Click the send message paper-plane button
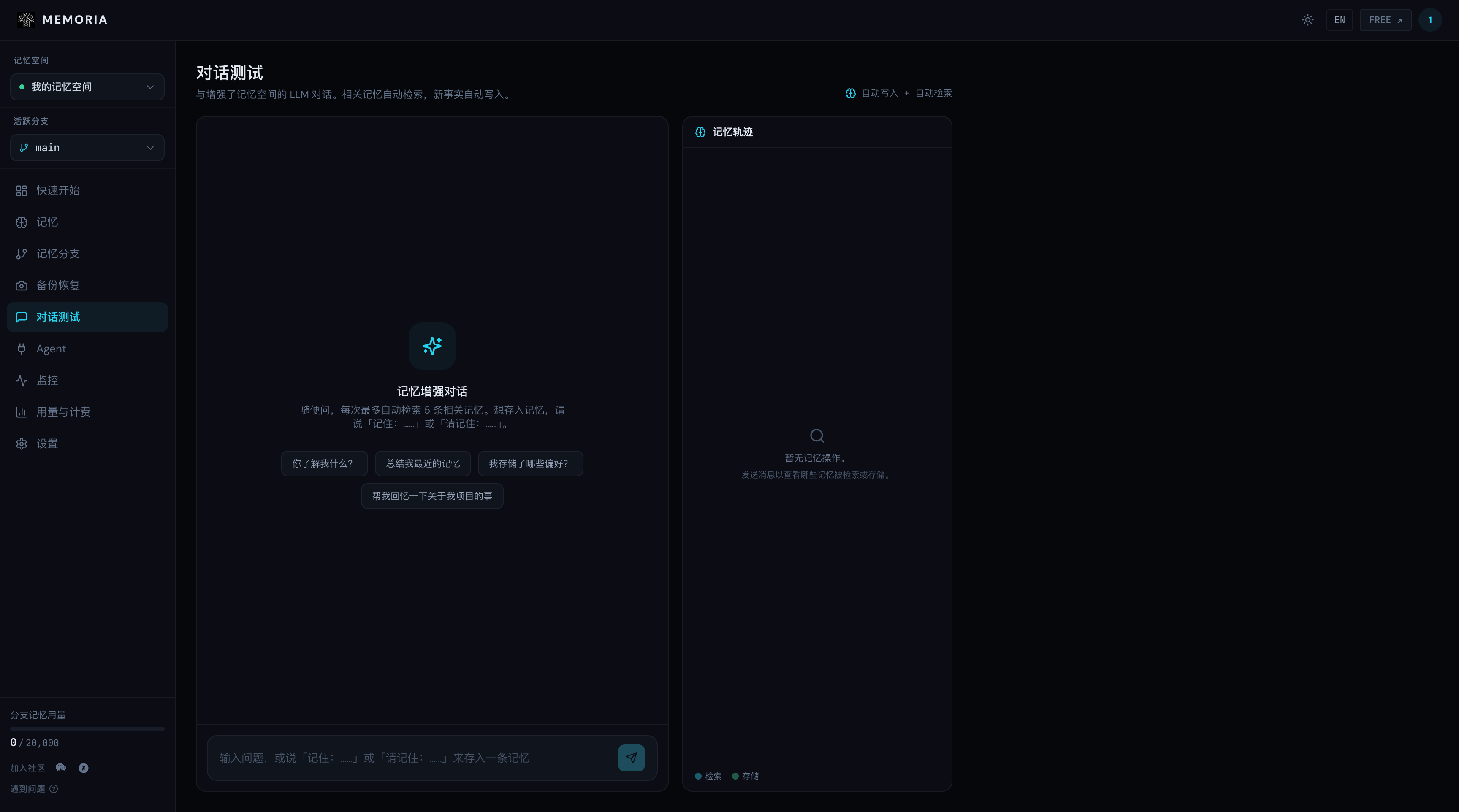 [x=631, y=758]
